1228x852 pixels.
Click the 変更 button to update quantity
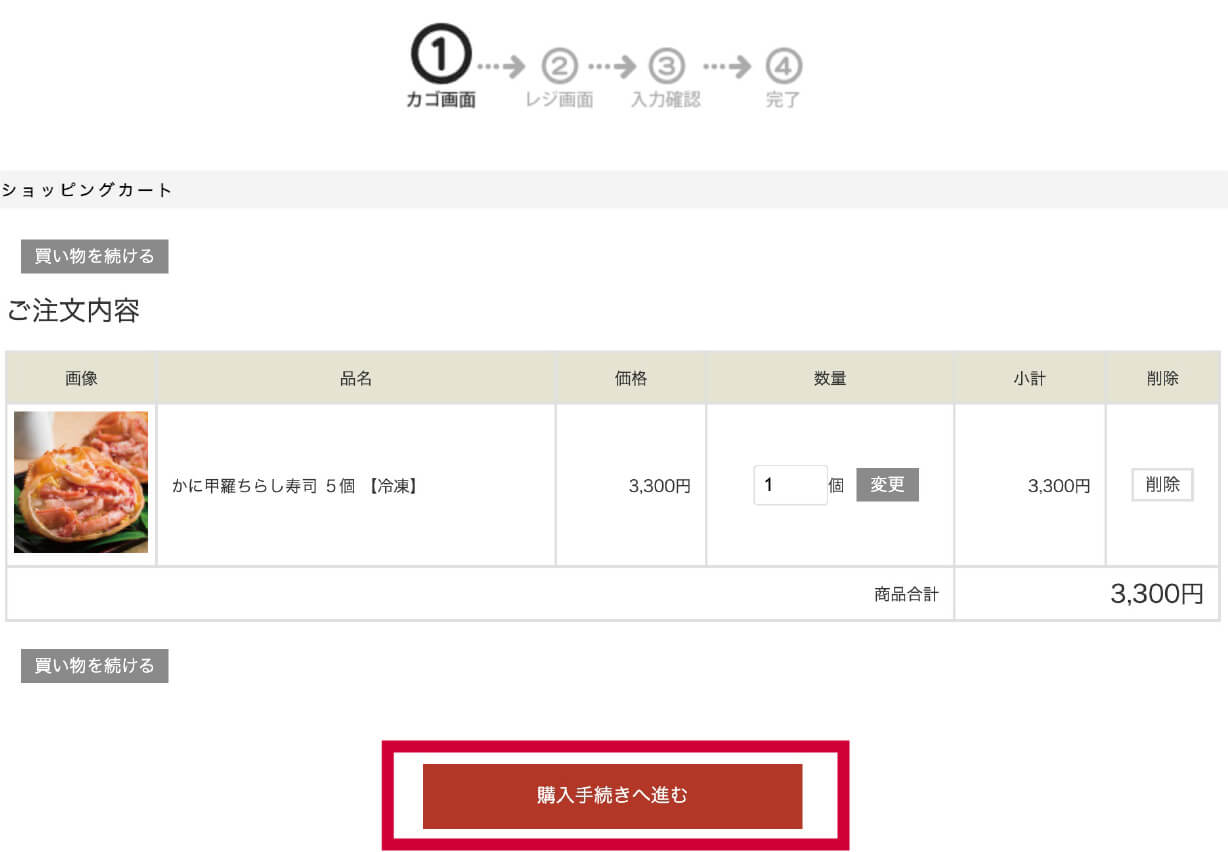click(x=887, y=485)
